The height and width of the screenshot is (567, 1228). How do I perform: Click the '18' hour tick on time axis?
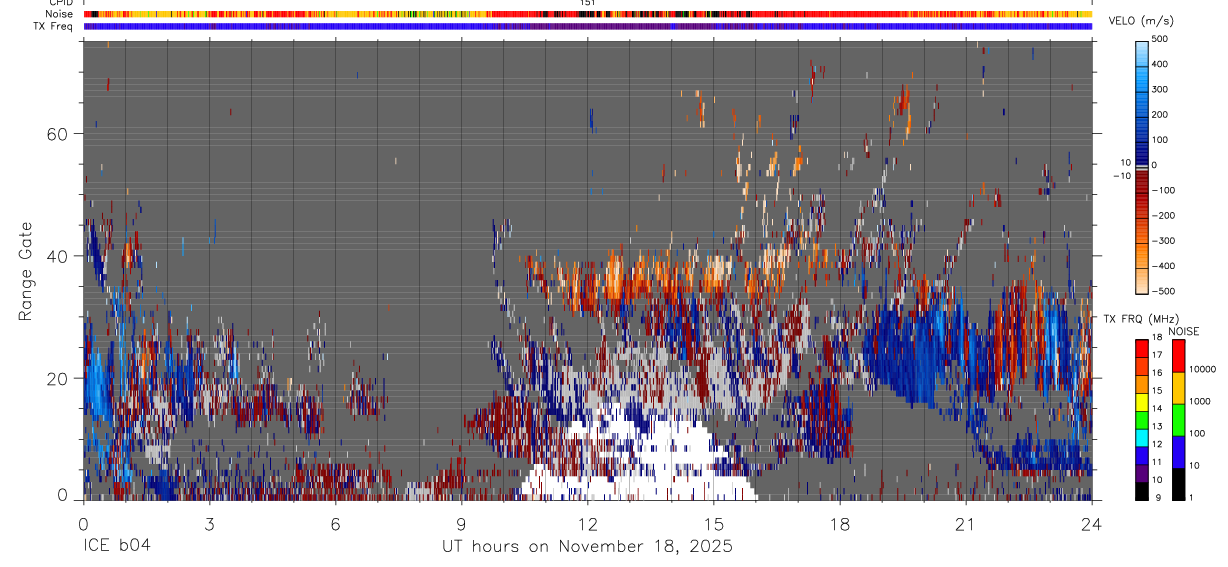tap(840, 524)
